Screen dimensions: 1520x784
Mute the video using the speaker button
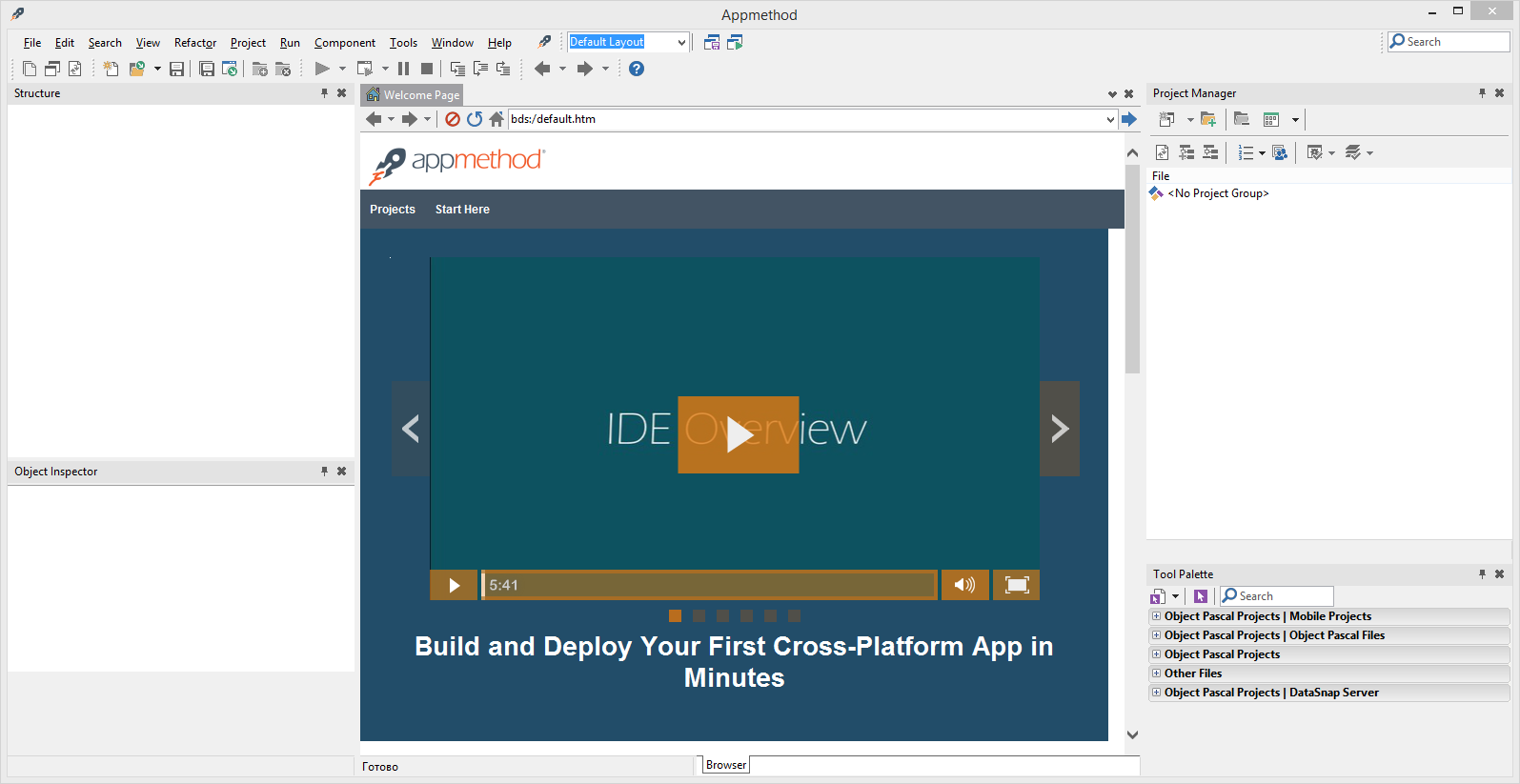pyautogui.click(x=964, y=585)
